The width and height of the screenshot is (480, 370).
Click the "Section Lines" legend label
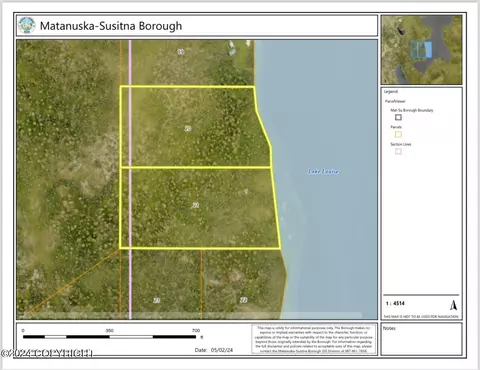tap(401, 144)
